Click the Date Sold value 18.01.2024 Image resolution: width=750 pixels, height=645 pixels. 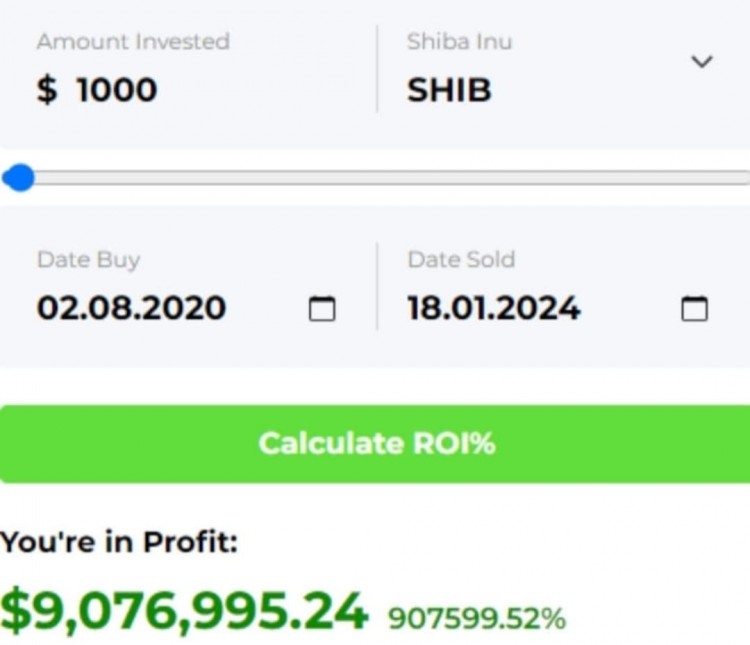(x=494, y=308)
